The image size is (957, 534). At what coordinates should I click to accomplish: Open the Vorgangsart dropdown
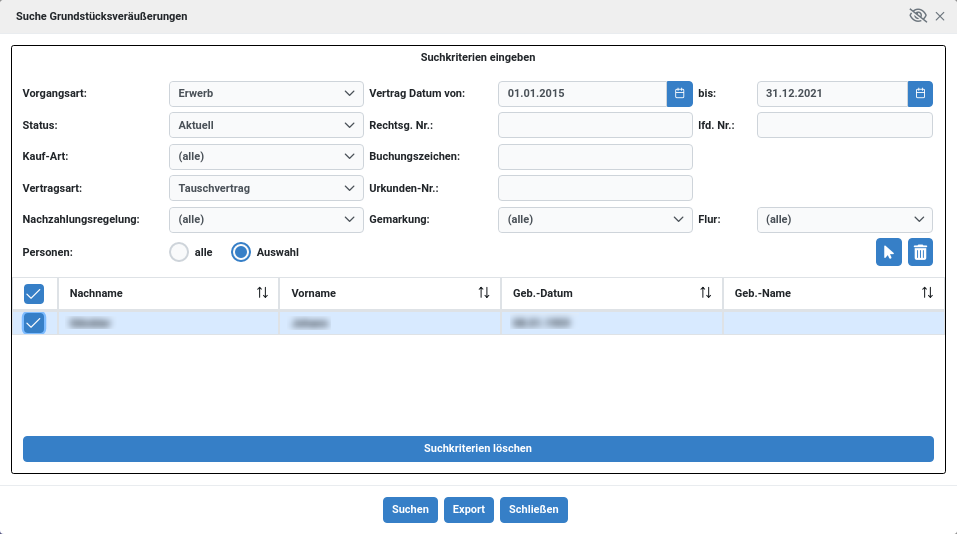(x=265, y=94)
